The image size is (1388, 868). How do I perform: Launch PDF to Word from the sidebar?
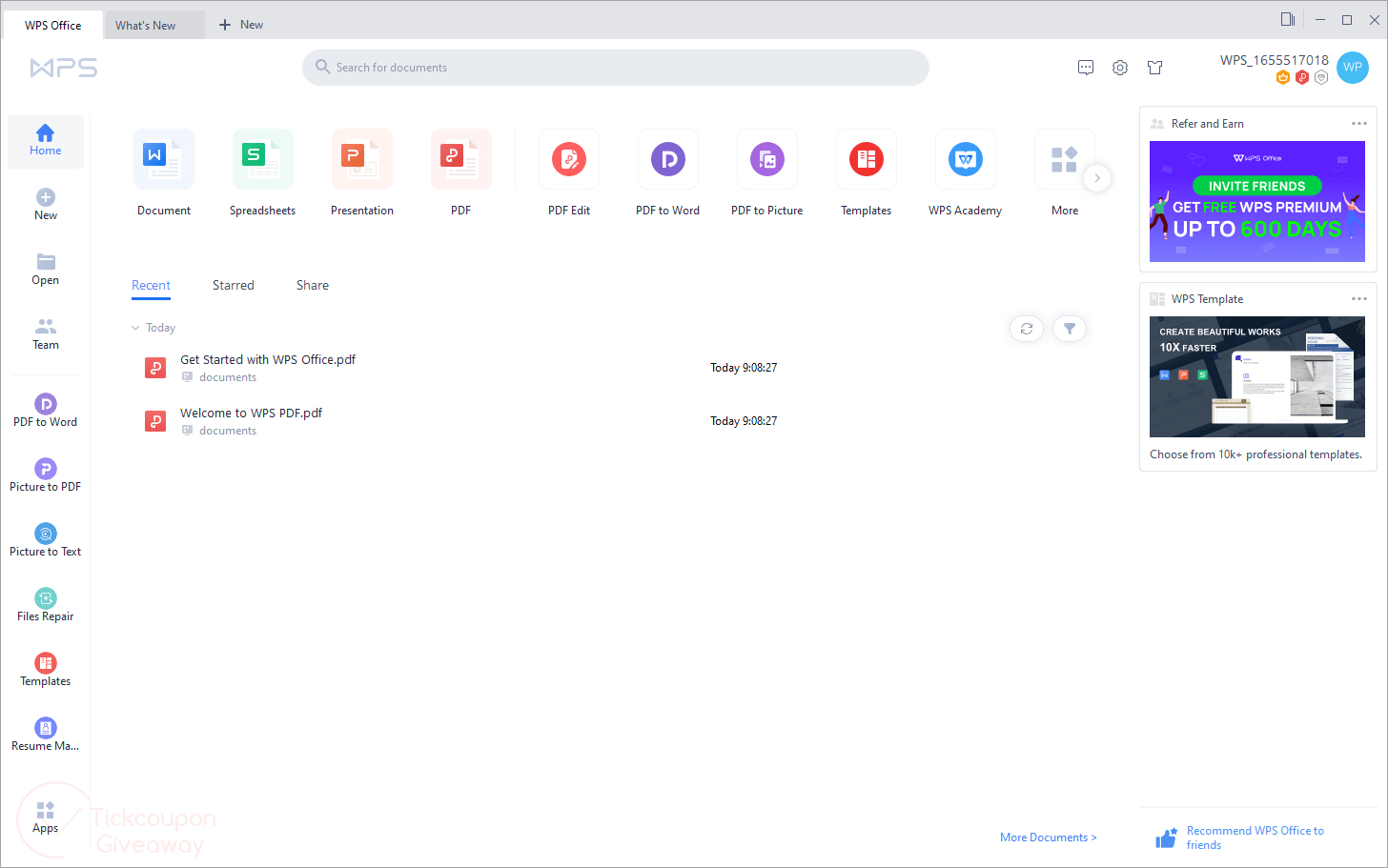coord(46,411)
